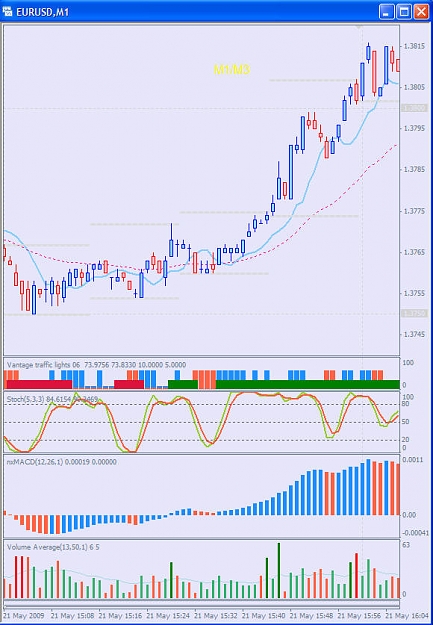433x625 pixels.
Task: Click the 1.3755 price scale value
Action: click(x=413, y=293)
